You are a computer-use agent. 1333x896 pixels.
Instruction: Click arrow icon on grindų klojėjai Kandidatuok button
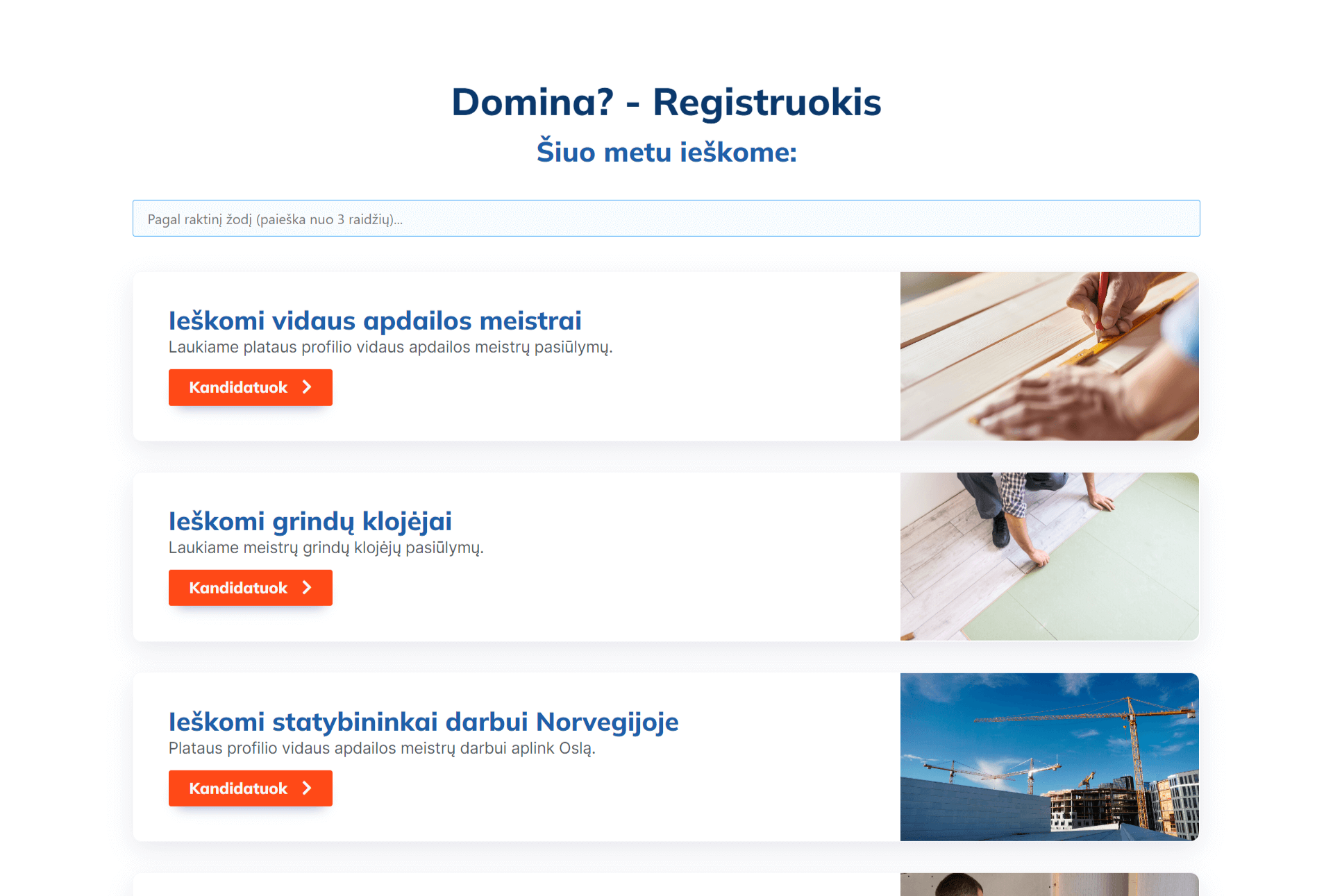click(x=307, y=588)
